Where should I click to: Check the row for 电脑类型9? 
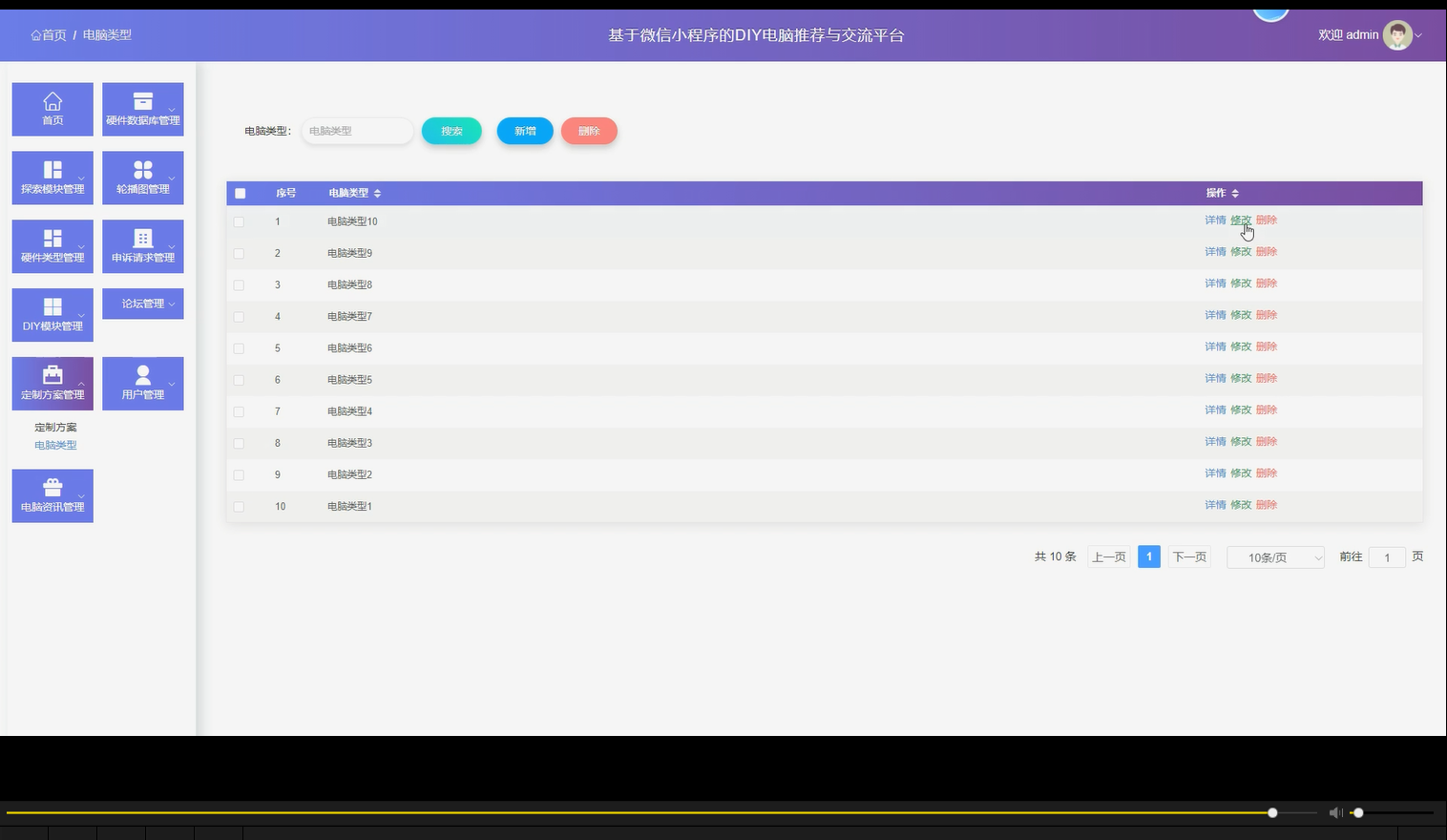239,254
